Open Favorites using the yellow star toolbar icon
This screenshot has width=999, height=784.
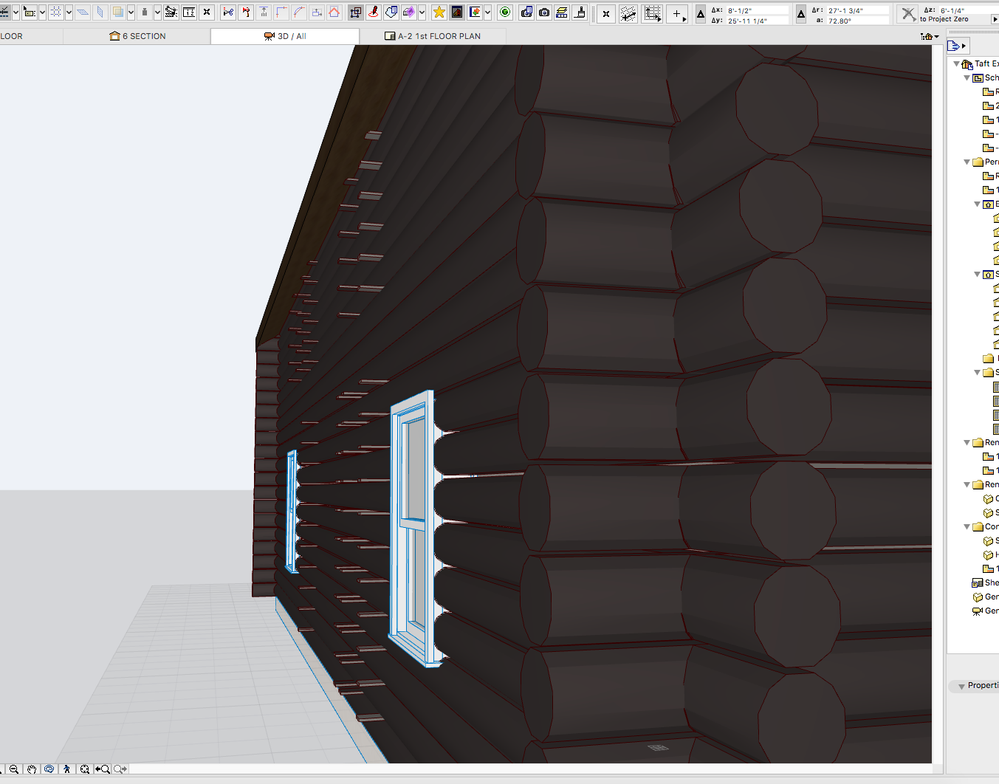[x=438, y=12]
